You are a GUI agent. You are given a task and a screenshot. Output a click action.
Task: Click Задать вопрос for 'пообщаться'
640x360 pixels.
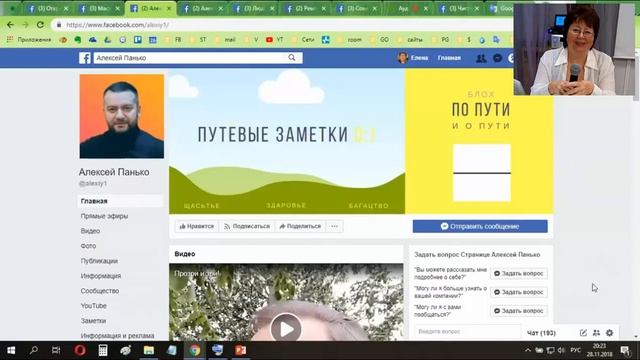519,311
